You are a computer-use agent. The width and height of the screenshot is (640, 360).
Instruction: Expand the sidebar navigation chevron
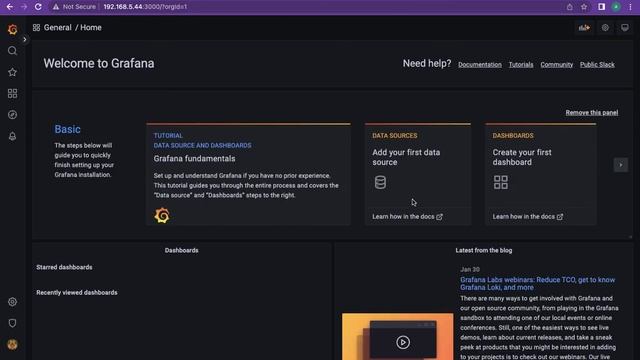tap(24, 40)
